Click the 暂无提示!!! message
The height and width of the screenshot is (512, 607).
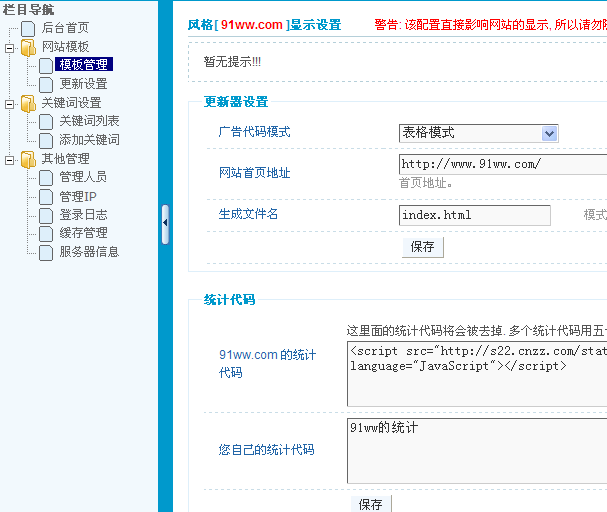click(x=232, y=62)
